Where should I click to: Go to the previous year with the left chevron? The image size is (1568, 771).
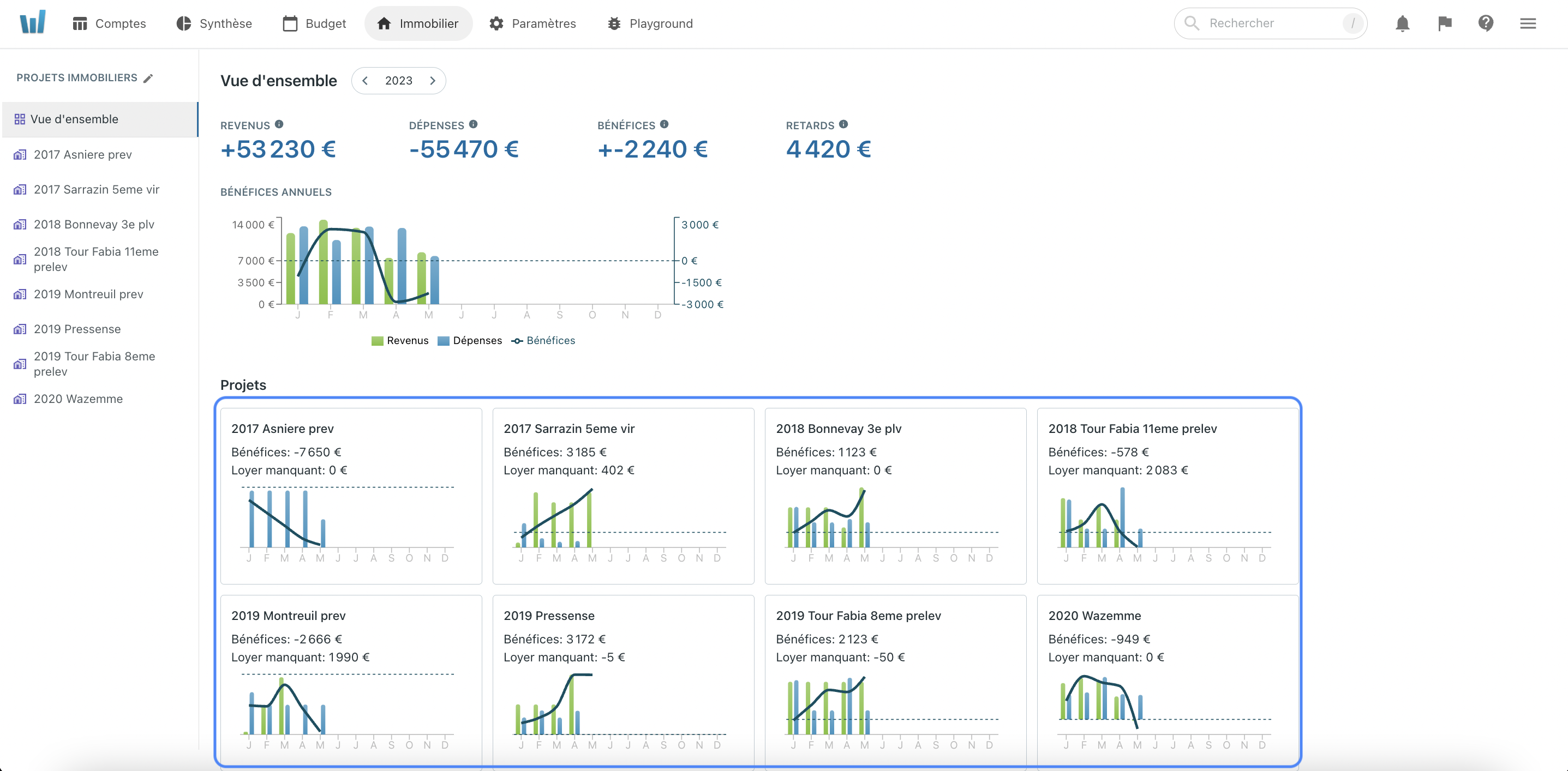pos(365,81)
